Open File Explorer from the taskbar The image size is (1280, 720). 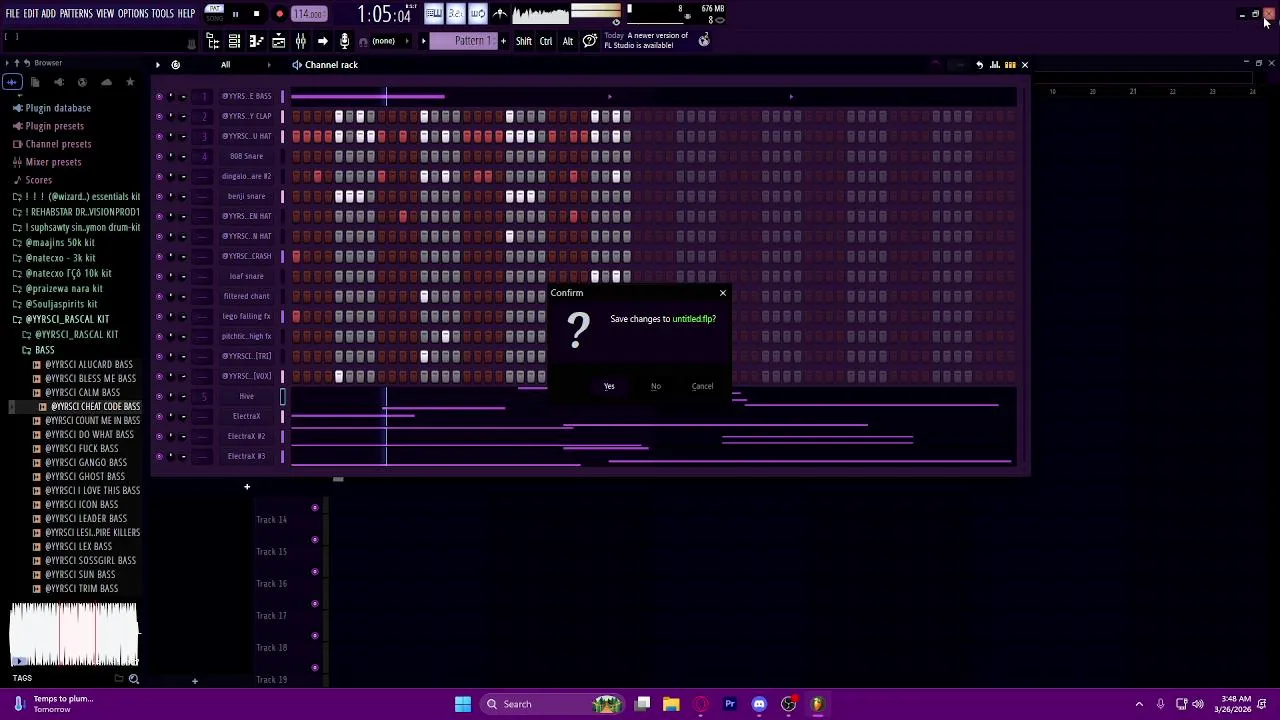[671, 704]
